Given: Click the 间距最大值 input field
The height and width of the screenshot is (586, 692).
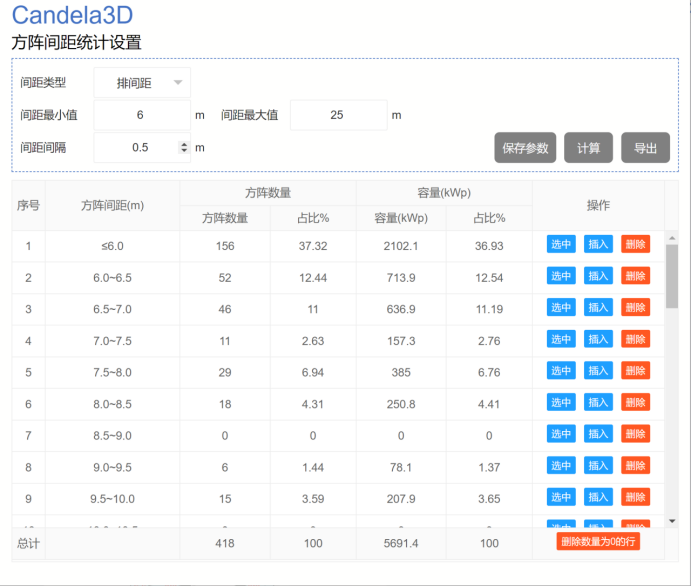Looking at the screenshot, I should 338,115.
